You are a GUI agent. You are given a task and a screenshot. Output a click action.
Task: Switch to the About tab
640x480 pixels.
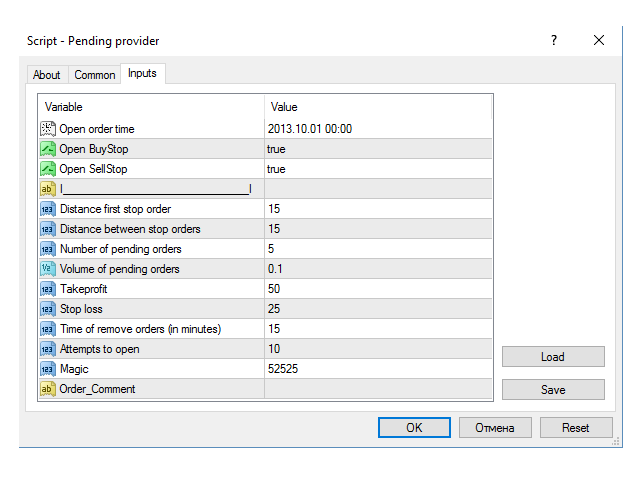[x=47, y=75]
